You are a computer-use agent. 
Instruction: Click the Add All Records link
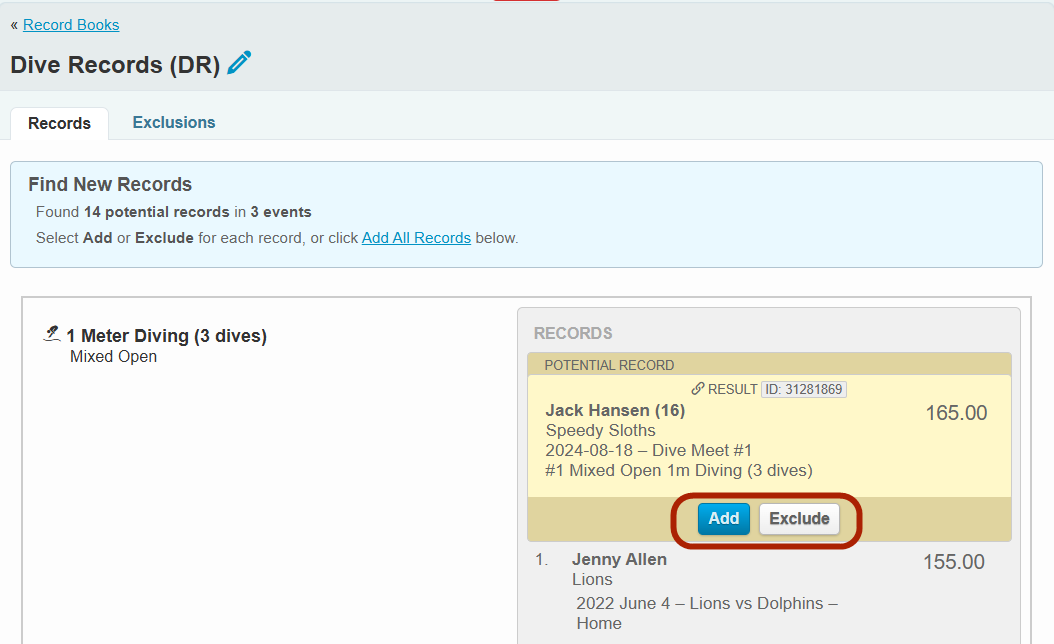pyautogui.click(x=416, y=238)
